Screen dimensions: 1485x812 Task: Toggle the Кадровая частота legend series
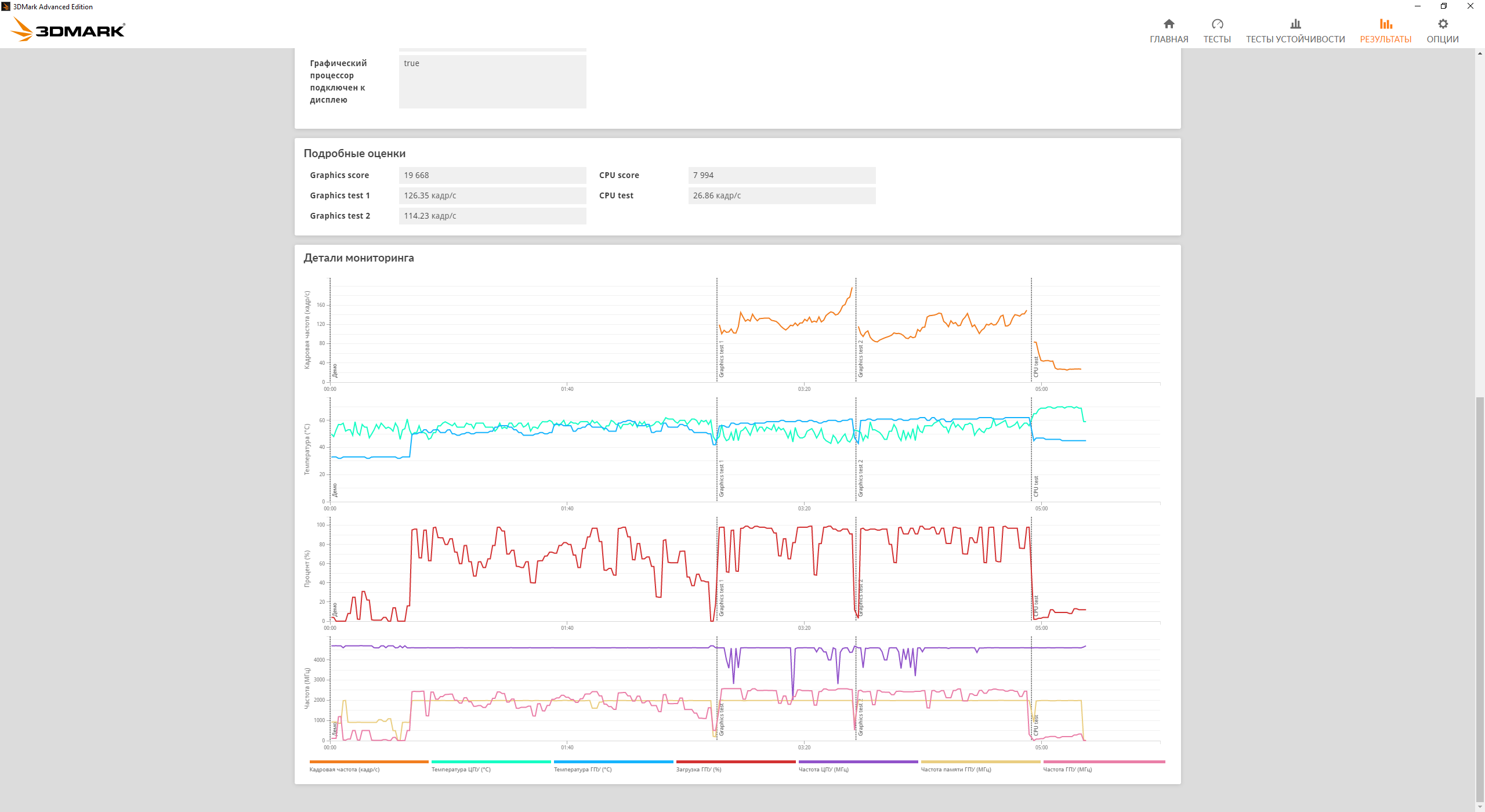[345, 769]
